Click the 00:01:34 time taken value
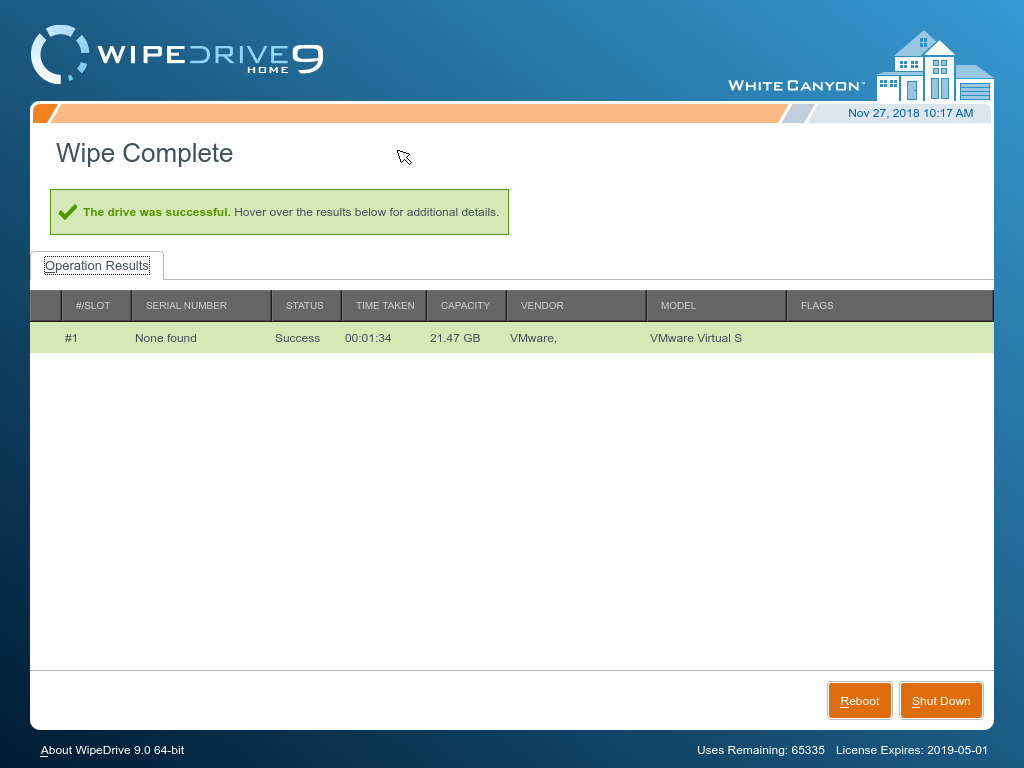Image resolution: width=1024 pixels, height=768 pixels. coord(368,338)
